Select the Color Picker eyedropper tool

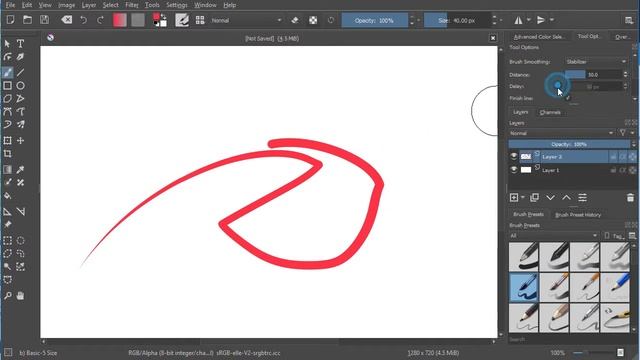pos(20,169)
